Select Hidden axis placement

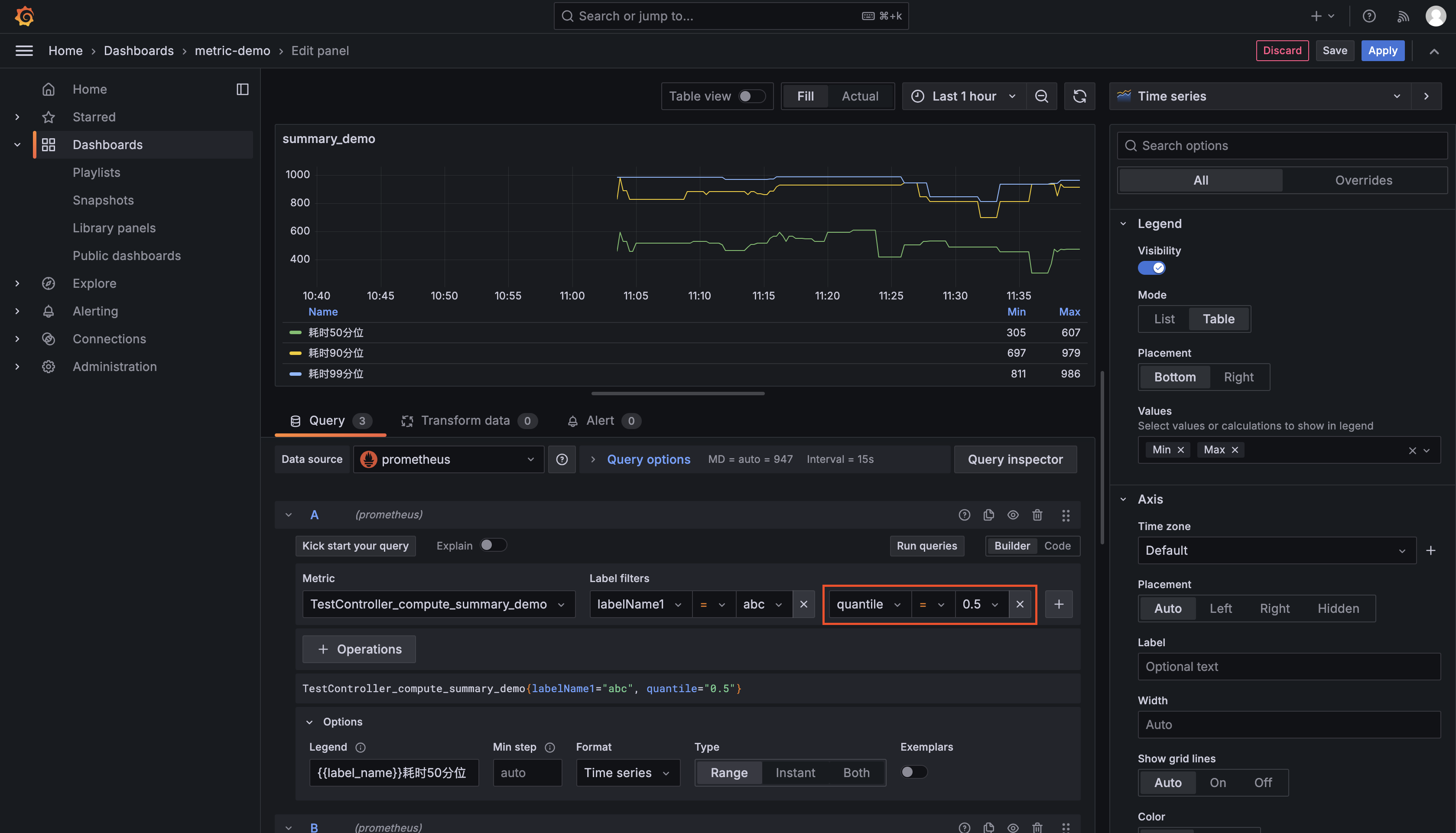coord(1338,609)
